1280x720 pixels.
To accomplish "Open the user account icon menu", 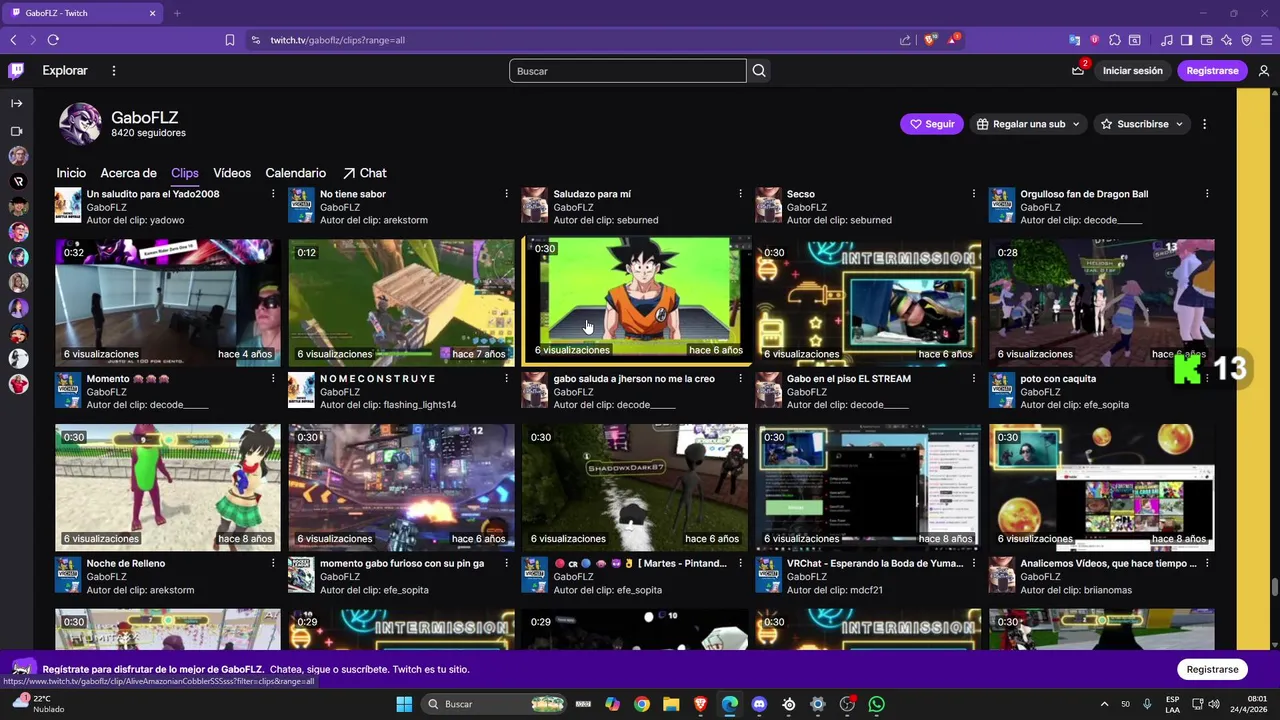I will click(1264, 71).
